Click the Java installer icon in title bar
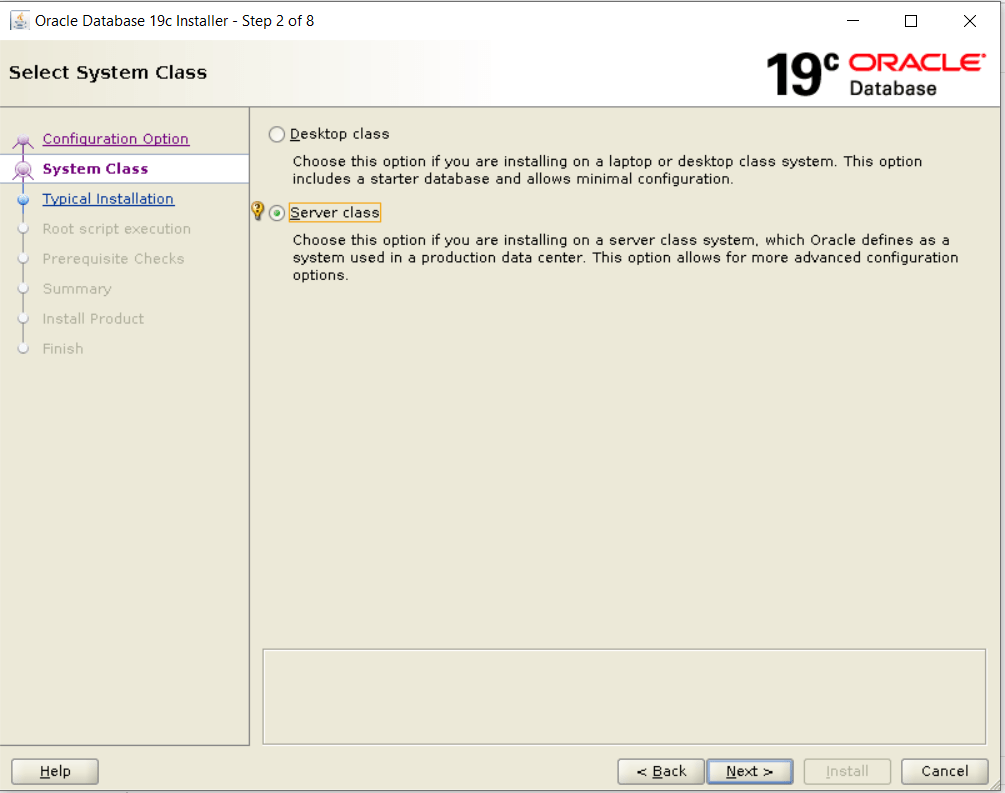Viewport: 1005px width, 793px height. pyautogui.click(x=19, y=21)
